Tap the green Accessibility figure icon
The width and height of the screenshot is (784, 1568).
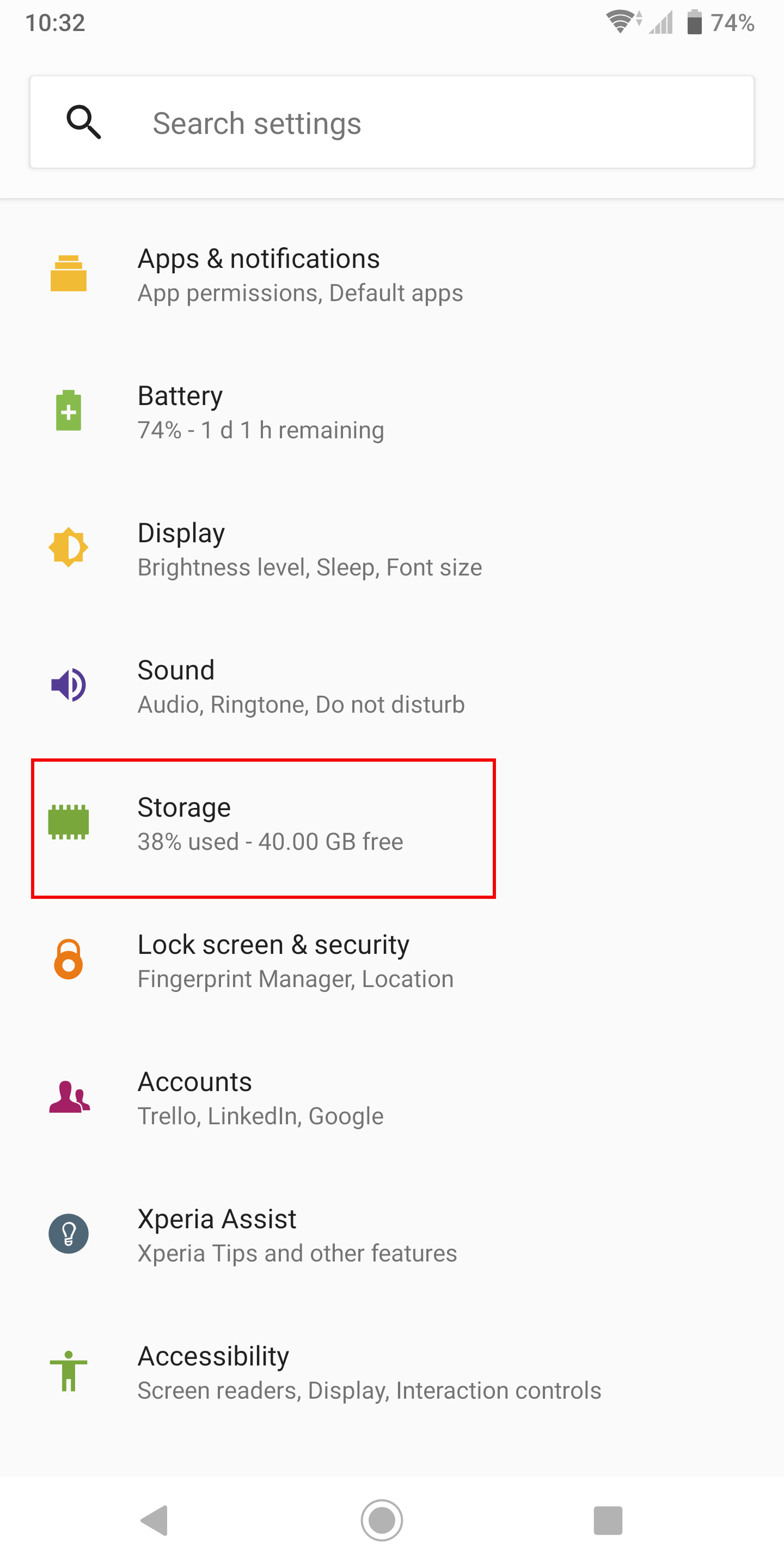coord(68,1371)
